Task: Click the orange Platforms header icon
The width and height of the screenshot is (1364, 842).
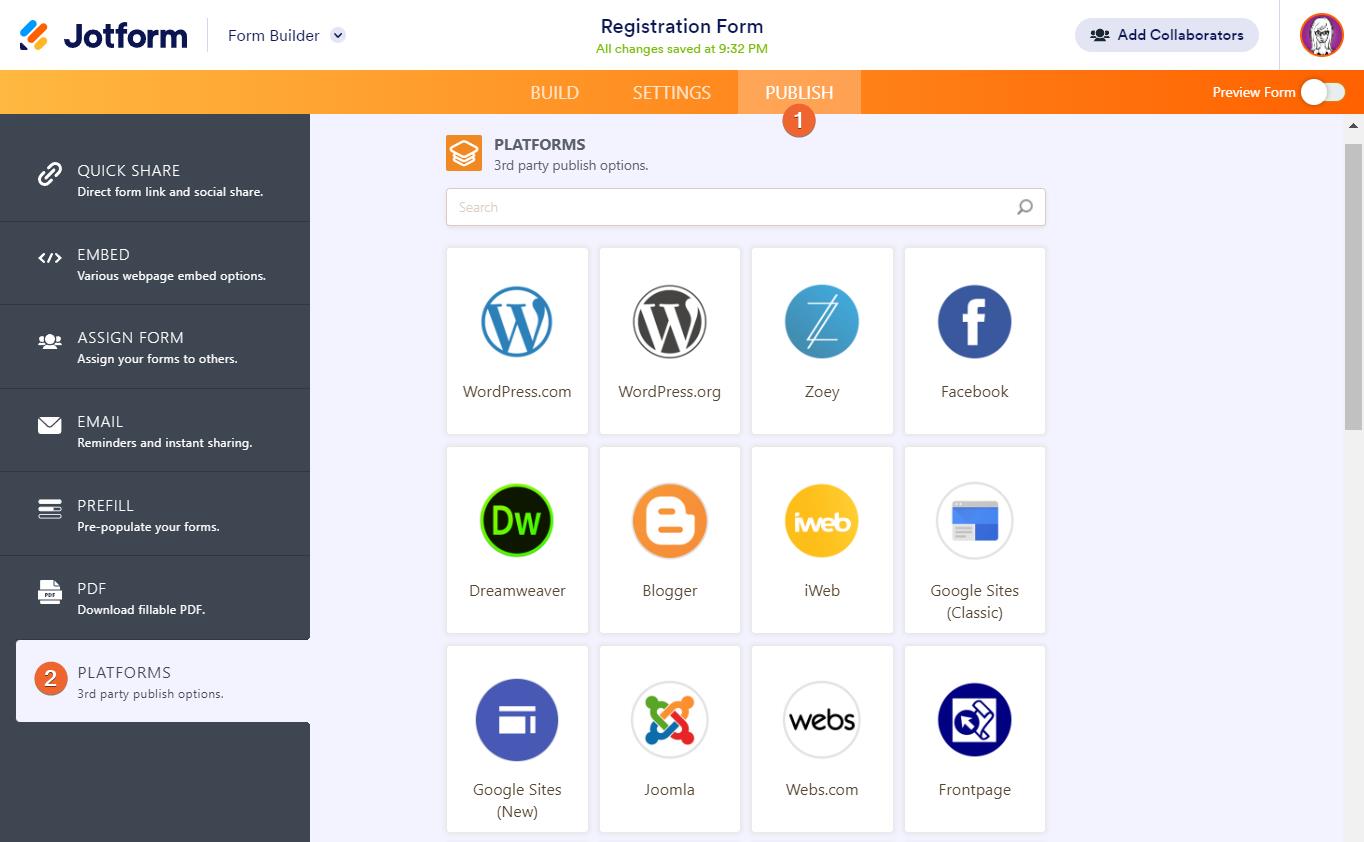Action: (x=464, y=153)
